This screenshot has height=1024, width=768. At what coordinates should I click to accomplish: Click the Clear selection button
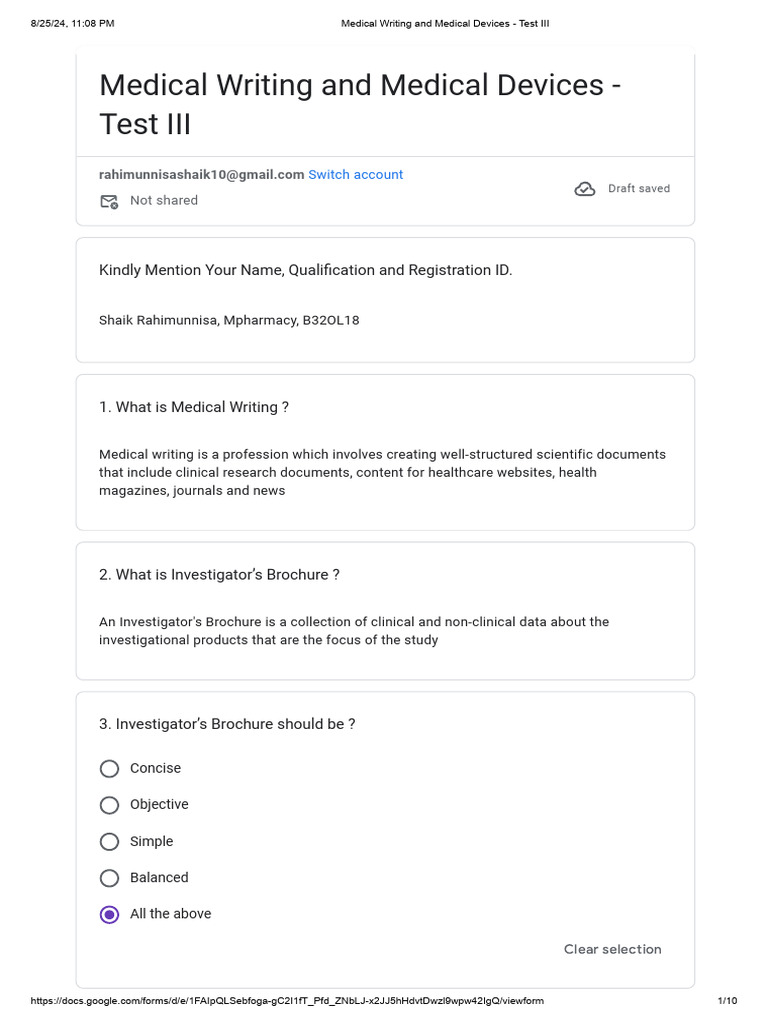click(613, 949)
